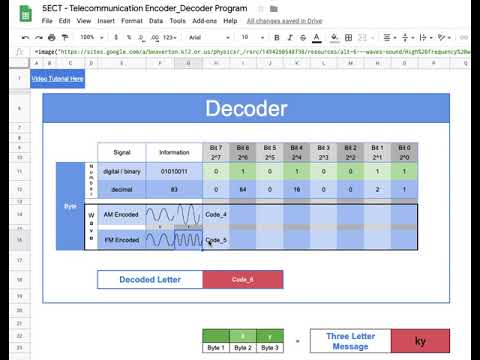Viewport: 480px width, 360px height.
Task: Print the spreadsheet
Action: tap(52, 37)
